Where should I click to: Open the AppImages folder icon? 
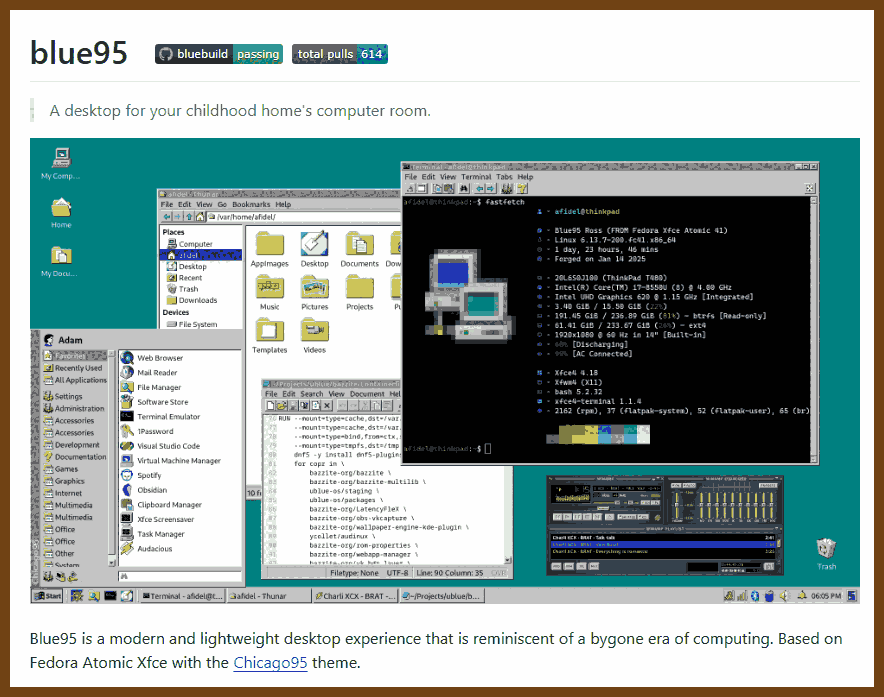[269, 249]
